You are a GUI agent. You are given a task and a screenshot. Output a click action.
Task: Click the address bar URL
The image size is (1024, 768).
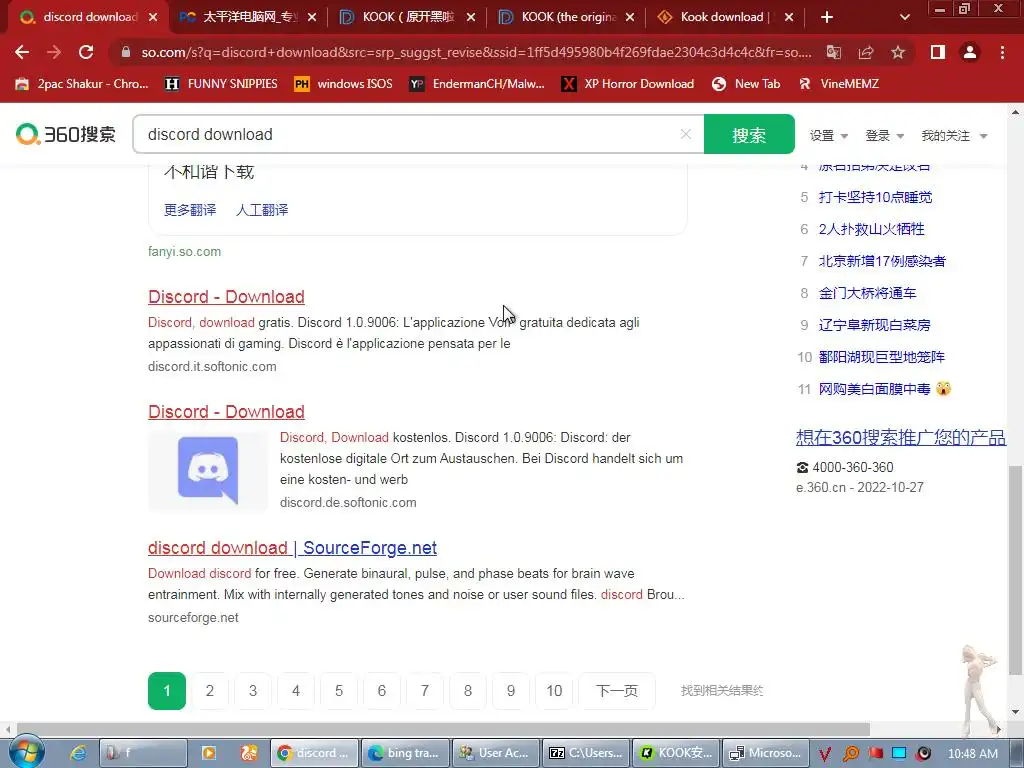point(477,52)
